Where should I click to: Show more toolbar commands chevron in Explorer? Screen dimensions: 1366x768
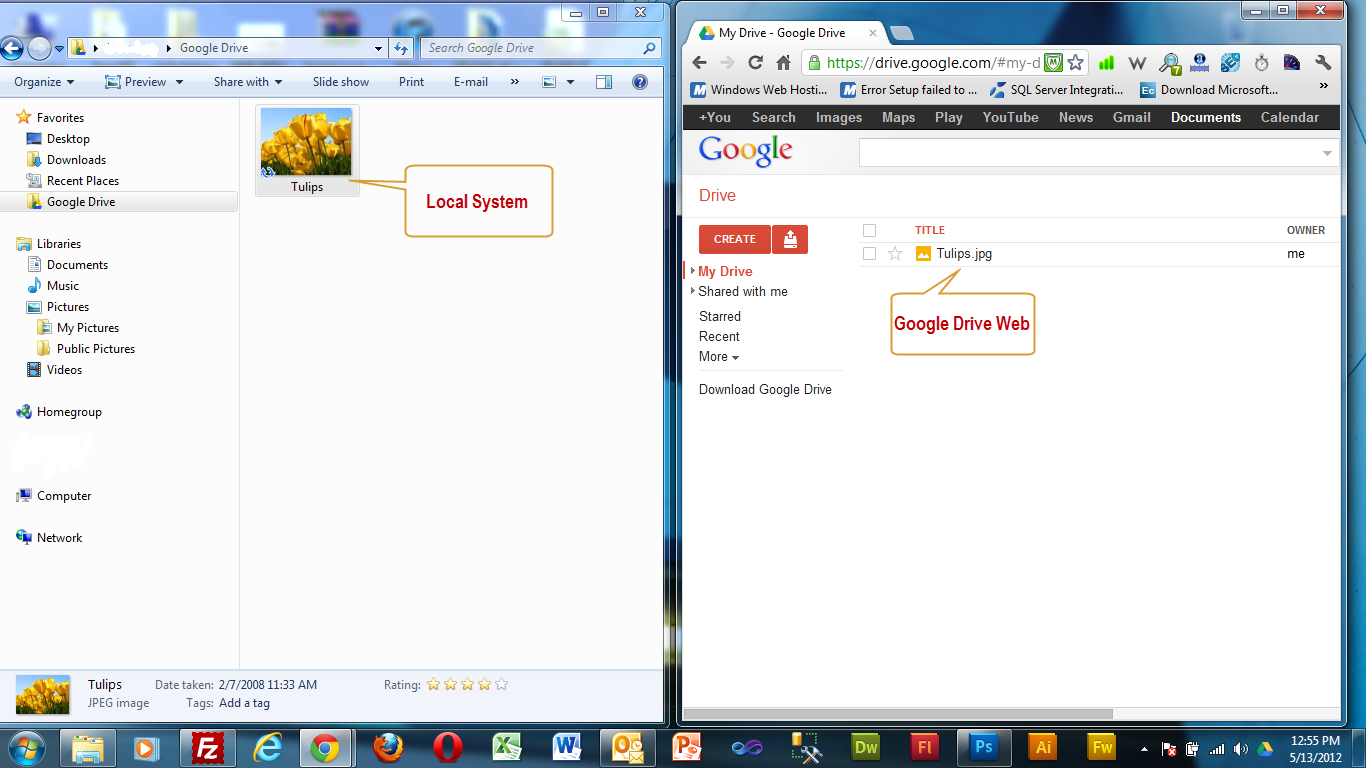(x=515, y=82)
